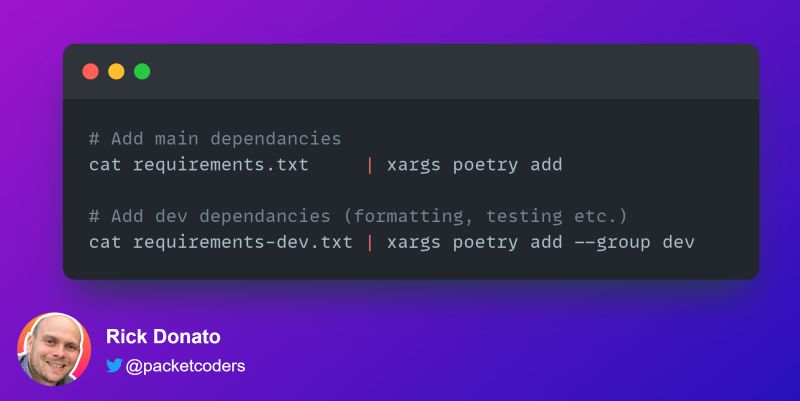This screenshot has height=401, width=800.
Task: Select the Rick Donato name text
Action: (163, 337)
